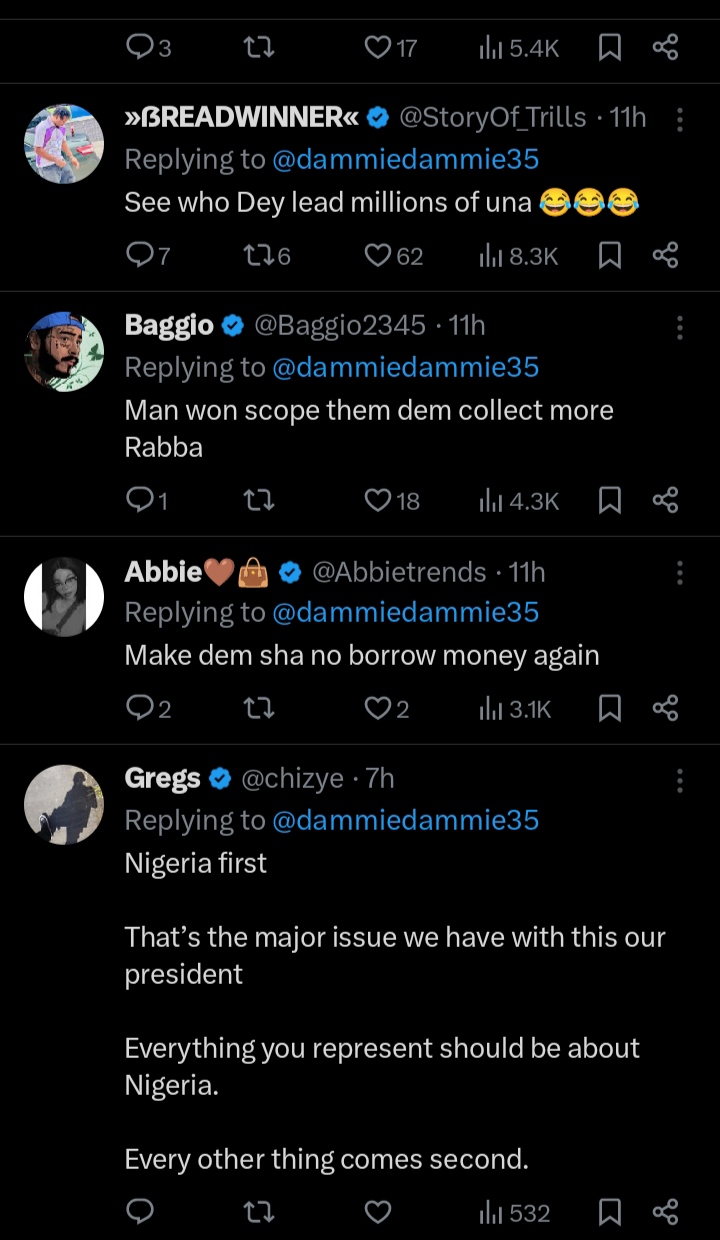Retweet Baggio's reply about Rabba
Viewport: 720px width, 1240px height.
(259, 501)
